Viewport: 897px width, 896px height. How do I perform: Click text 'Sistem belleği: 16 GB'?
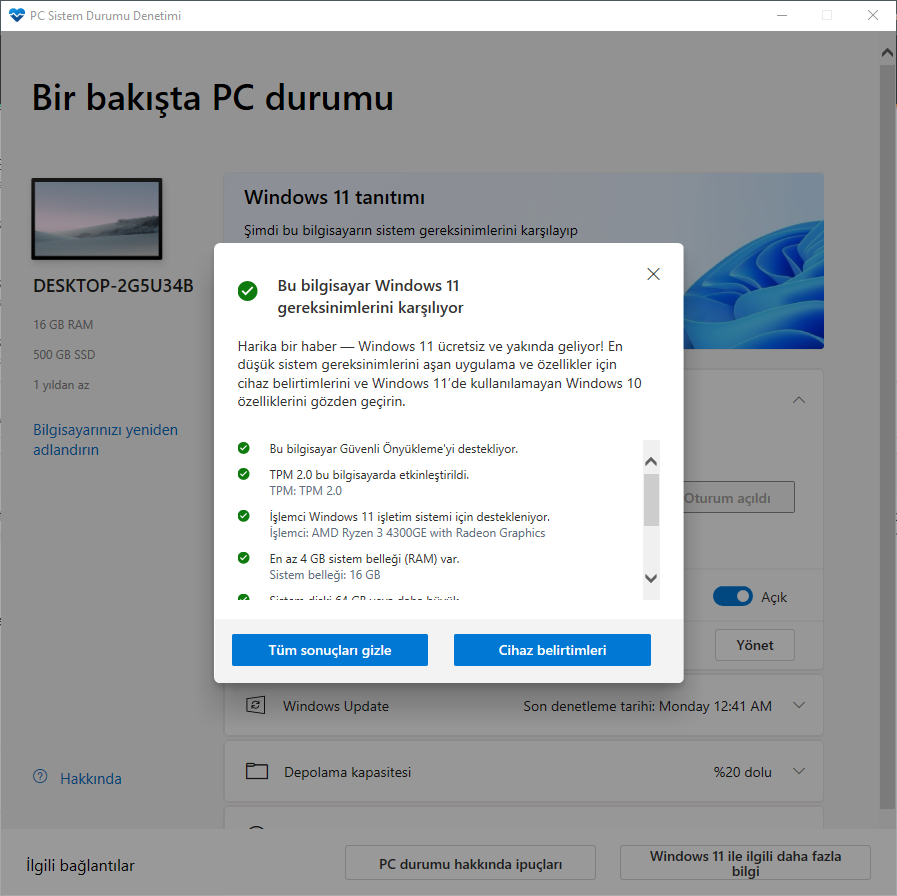pos(324,574)
